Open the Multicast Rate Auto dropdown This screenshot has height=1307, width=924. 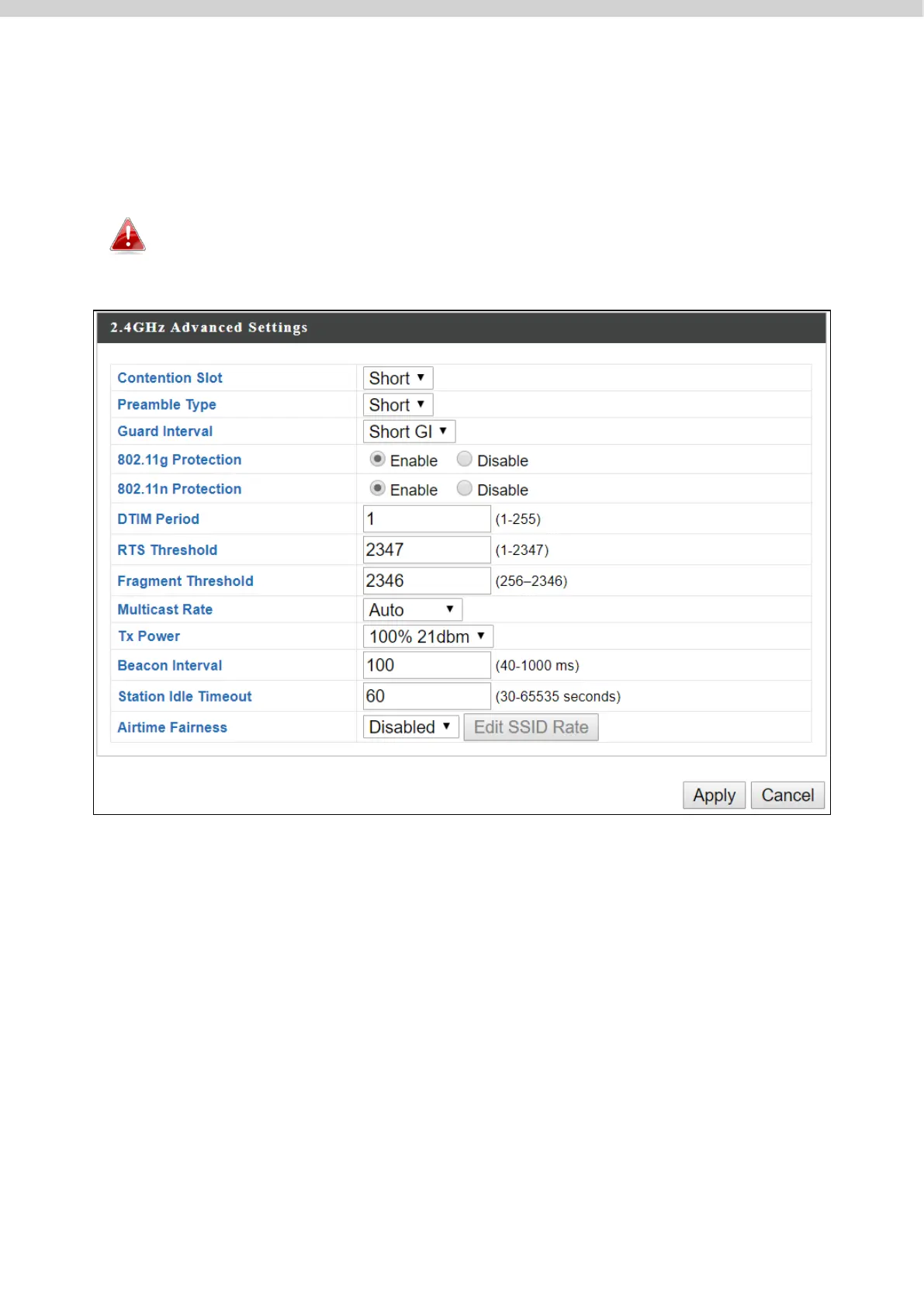[x=413, y=609]
